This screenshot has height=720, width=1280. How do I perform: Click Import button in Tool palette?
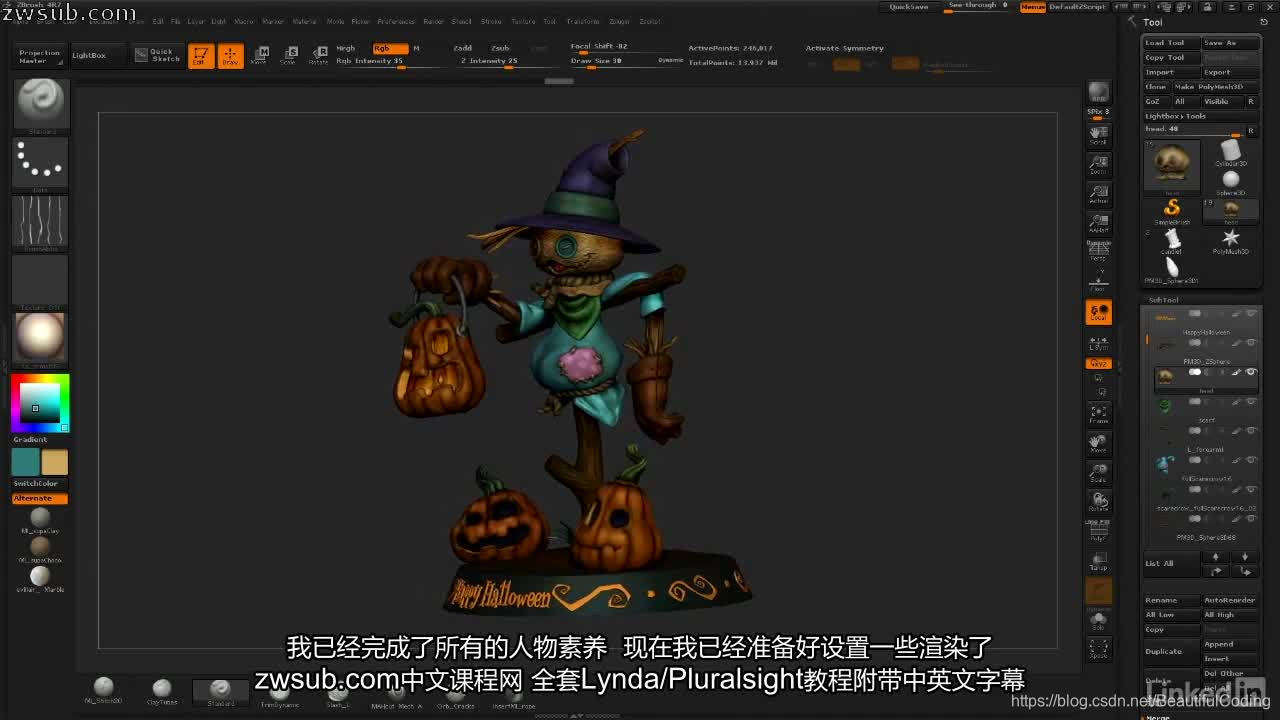pos(1171,72)
